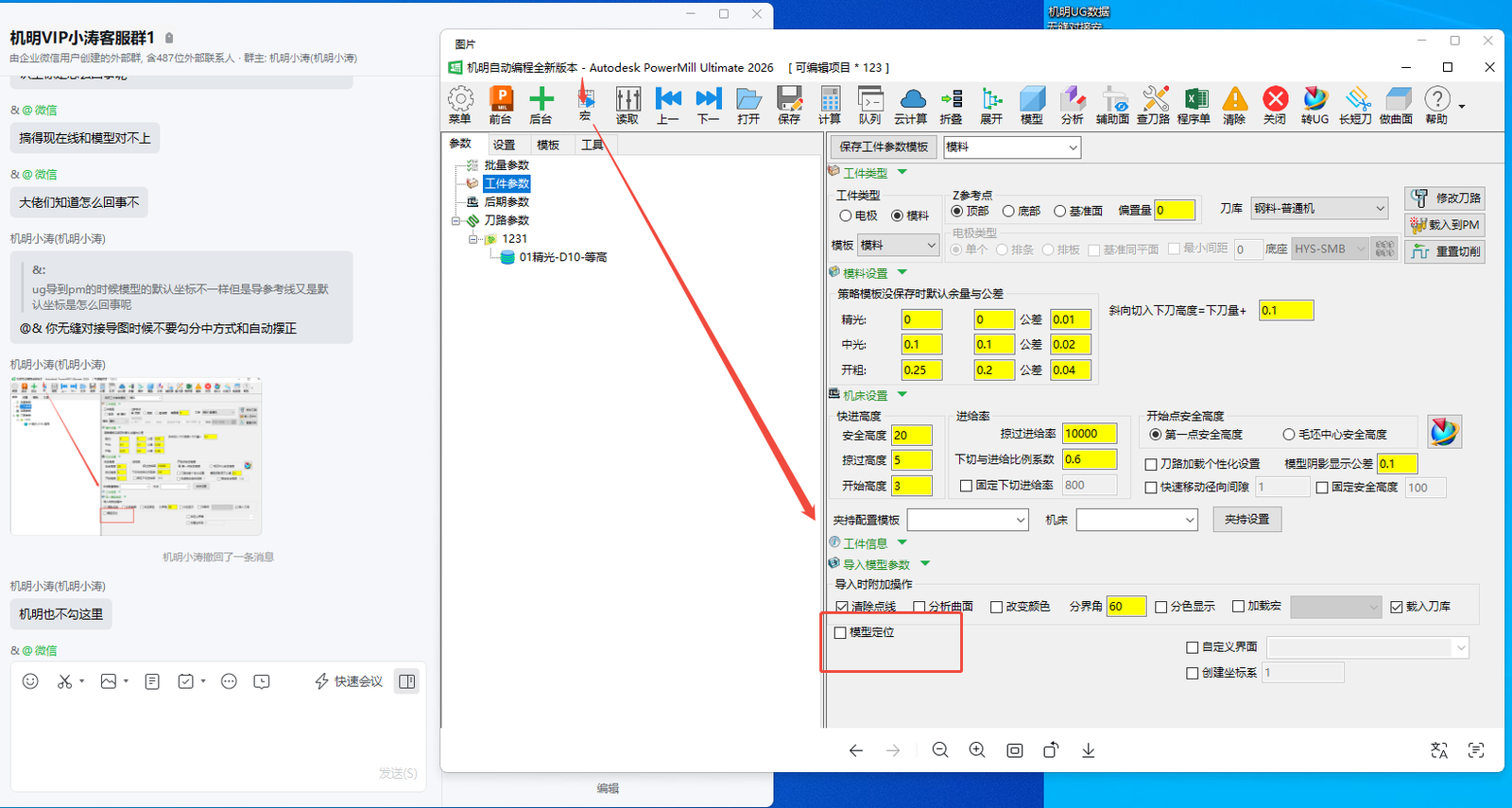The height and width of the screenshot is (808, 1512).
Task: Click the 关闭 red X toolbar icon
Action: click(1275, 105)
